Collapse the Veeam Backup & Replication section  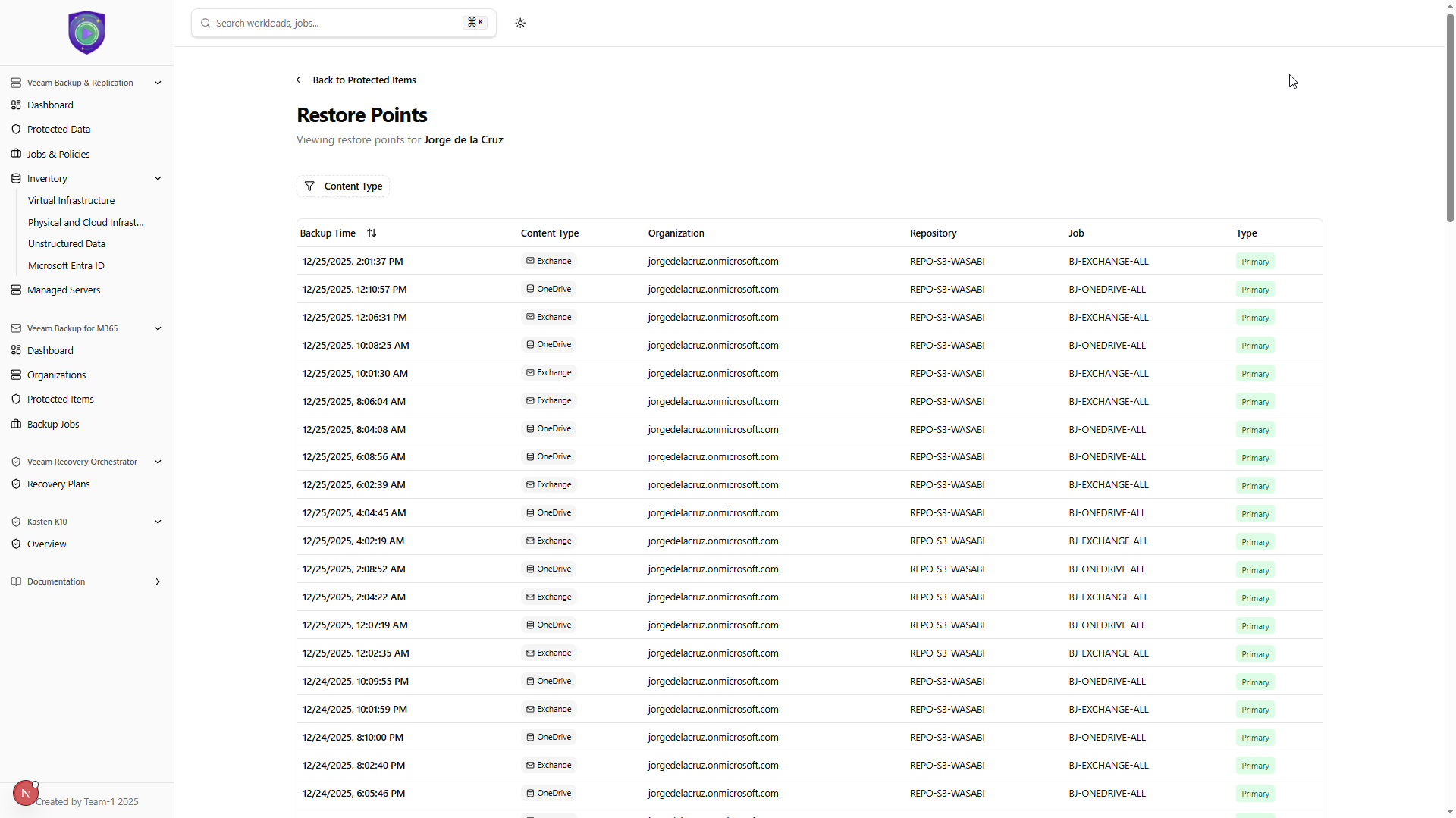(158, 83)
